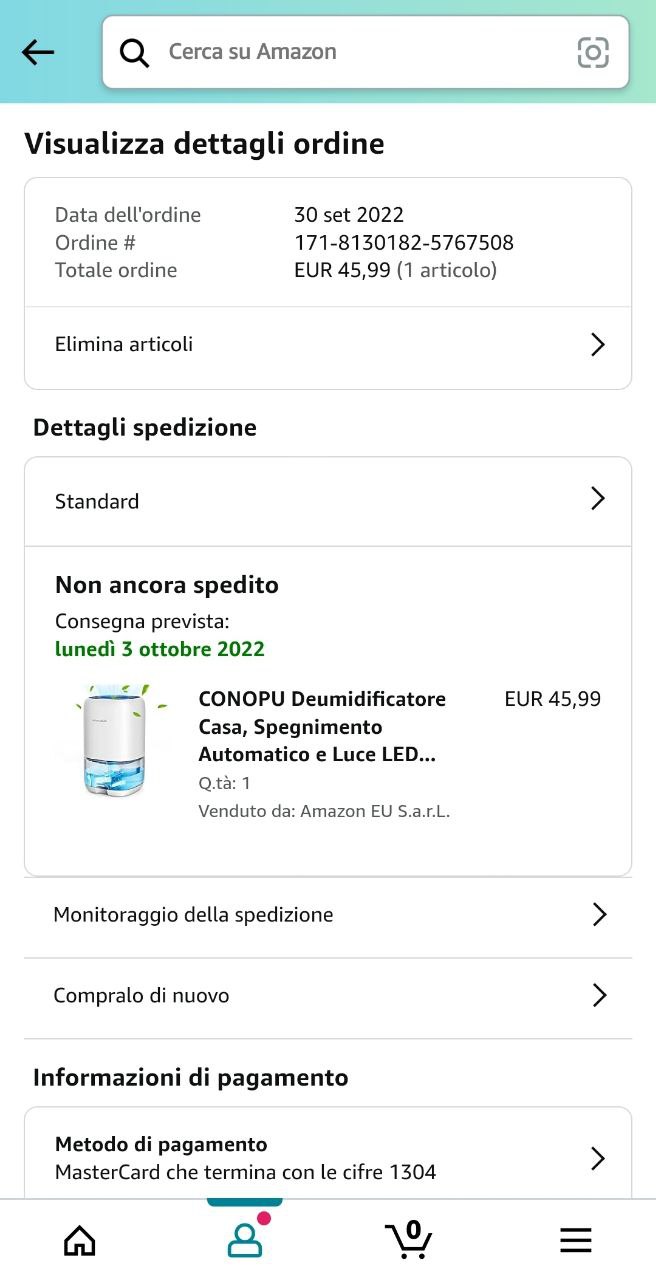Select Monitoraggio della spedizione row
Screen dimensions: 656x1280
point(193,914)
